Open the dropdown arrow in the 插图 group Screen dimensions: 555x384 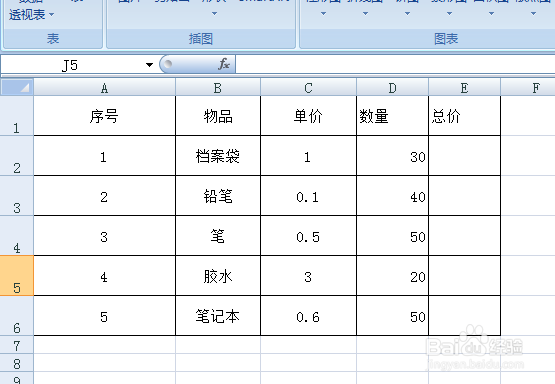tap(214, 14)
